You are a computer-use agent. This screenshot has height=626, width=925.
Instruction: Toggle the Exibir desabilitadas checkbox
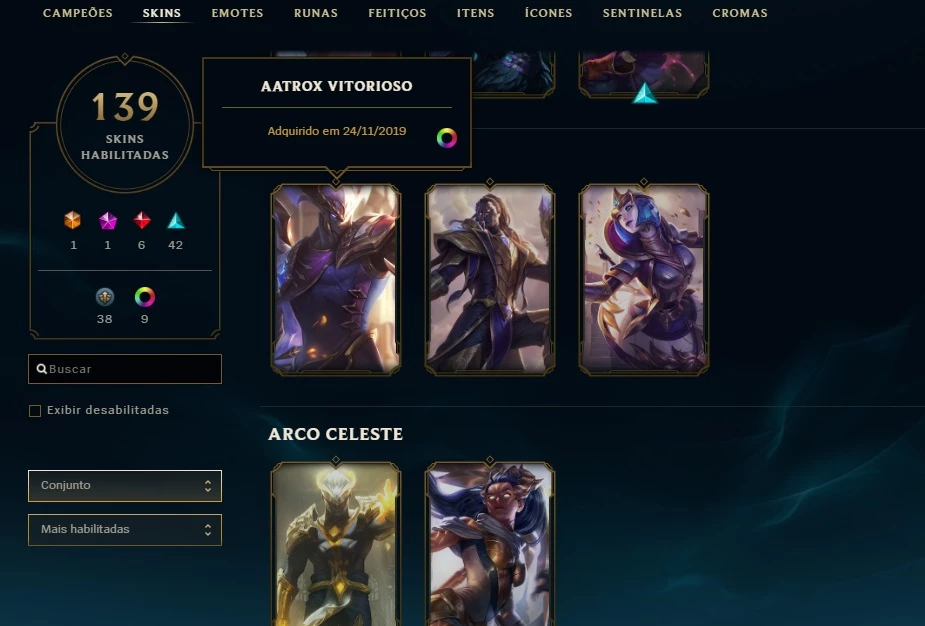pyautogui.click(x=35, y=411)
